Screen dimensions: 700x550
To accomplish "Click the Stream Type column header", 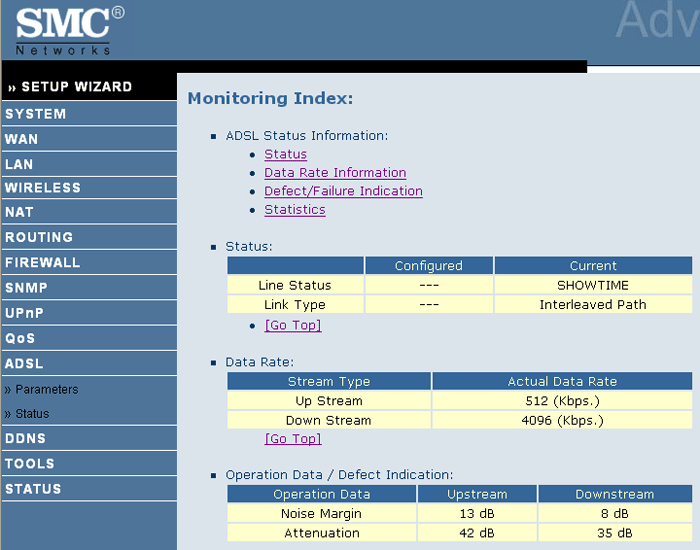I will click(x=329, y=381).
